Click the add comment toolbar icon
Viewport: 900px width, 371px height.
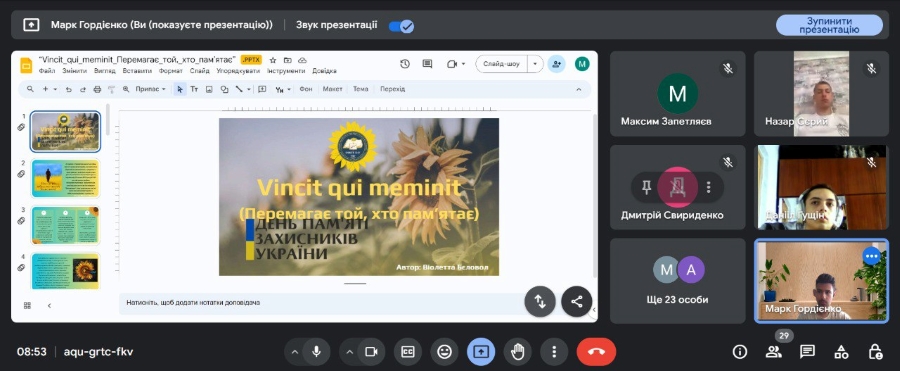pos(262,89)
